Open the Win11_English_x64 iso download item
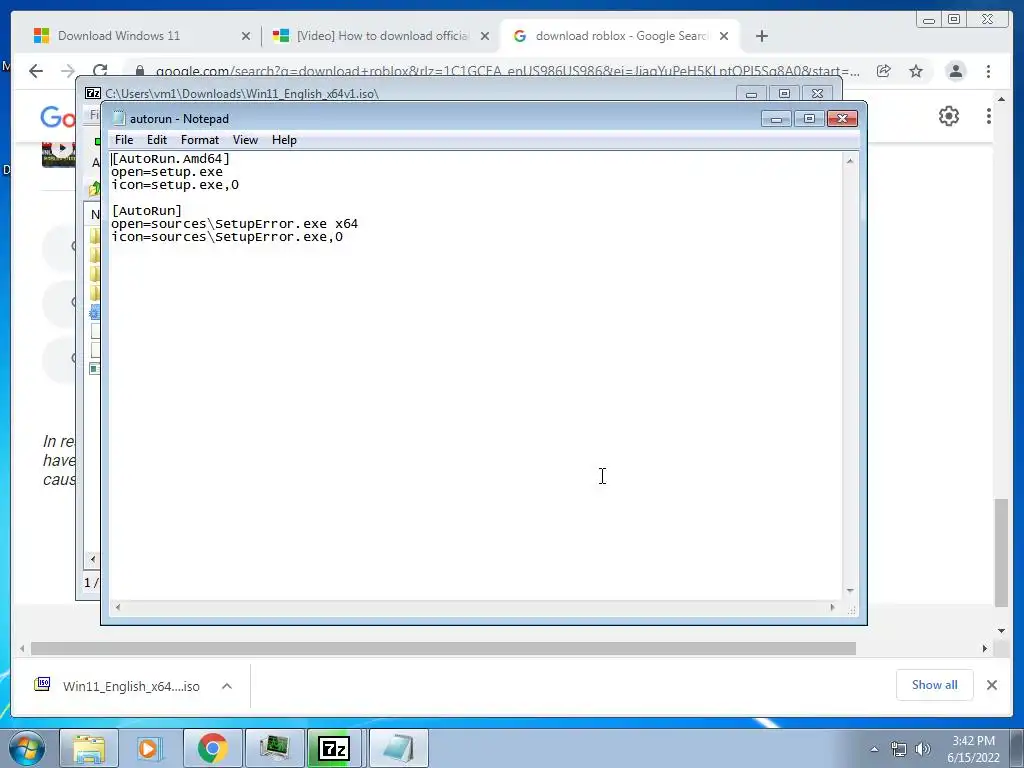The image size is (1024, 768). (118, 686)
